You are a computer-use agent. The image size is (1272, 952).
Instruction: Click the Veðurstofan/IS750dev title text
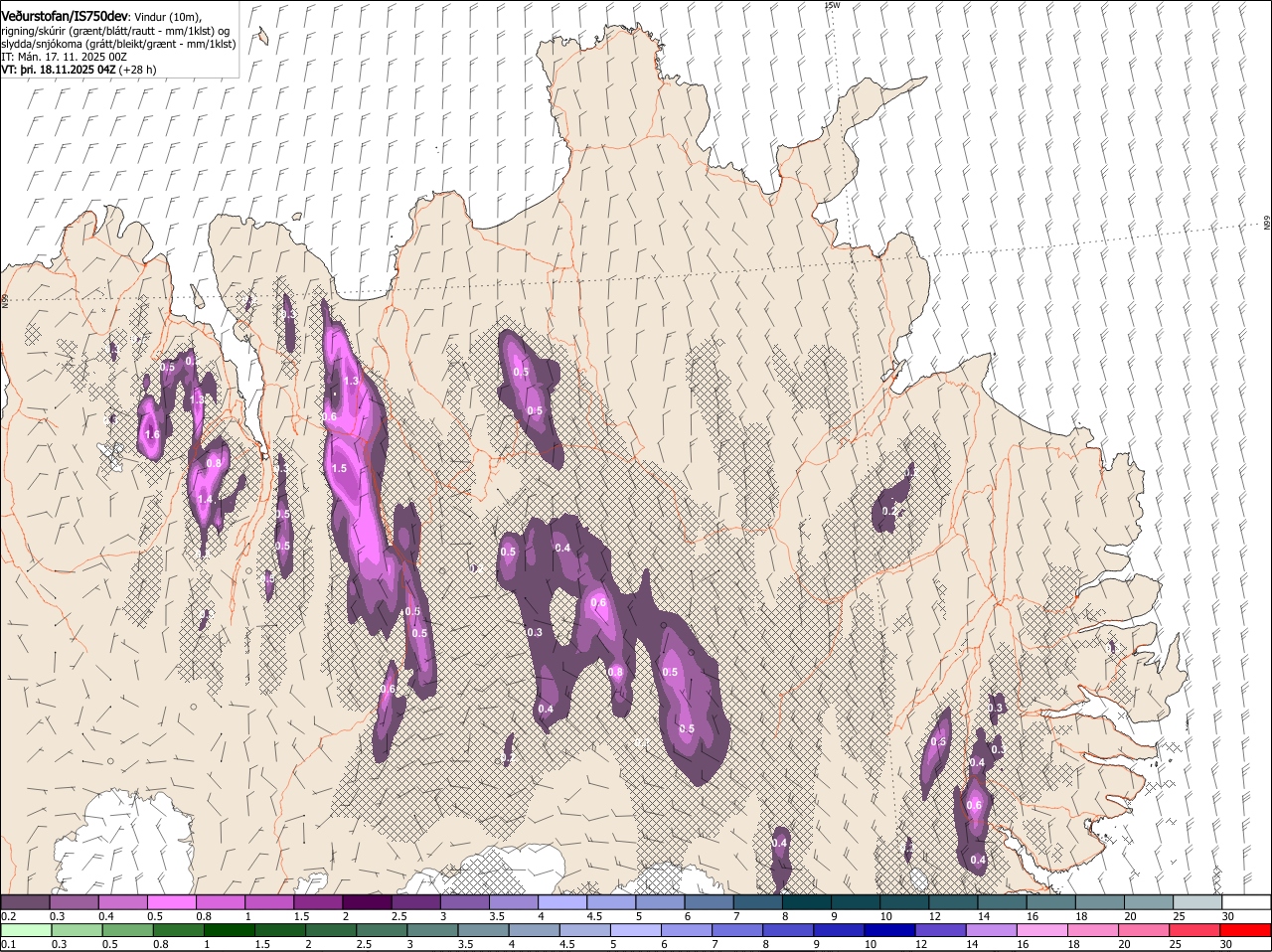coord(65,17)
